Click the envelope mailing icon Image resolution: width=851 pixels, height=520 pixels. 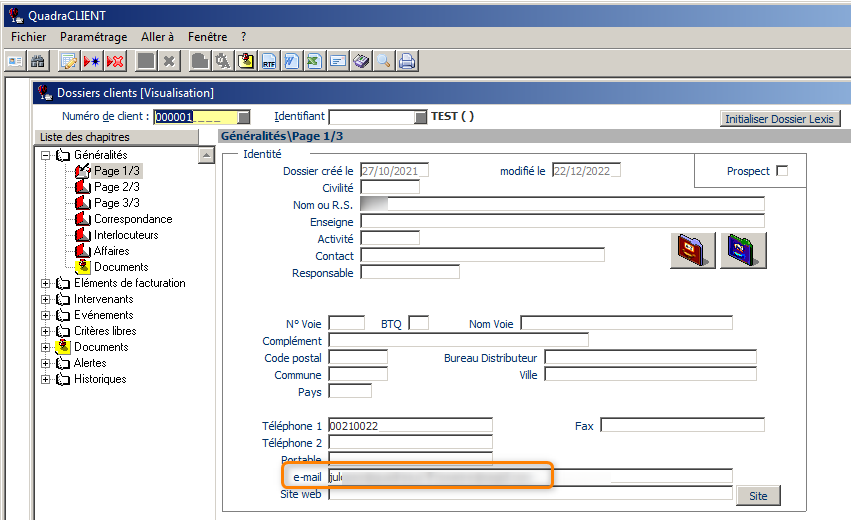pyautogui.click(x=338, y=61)
